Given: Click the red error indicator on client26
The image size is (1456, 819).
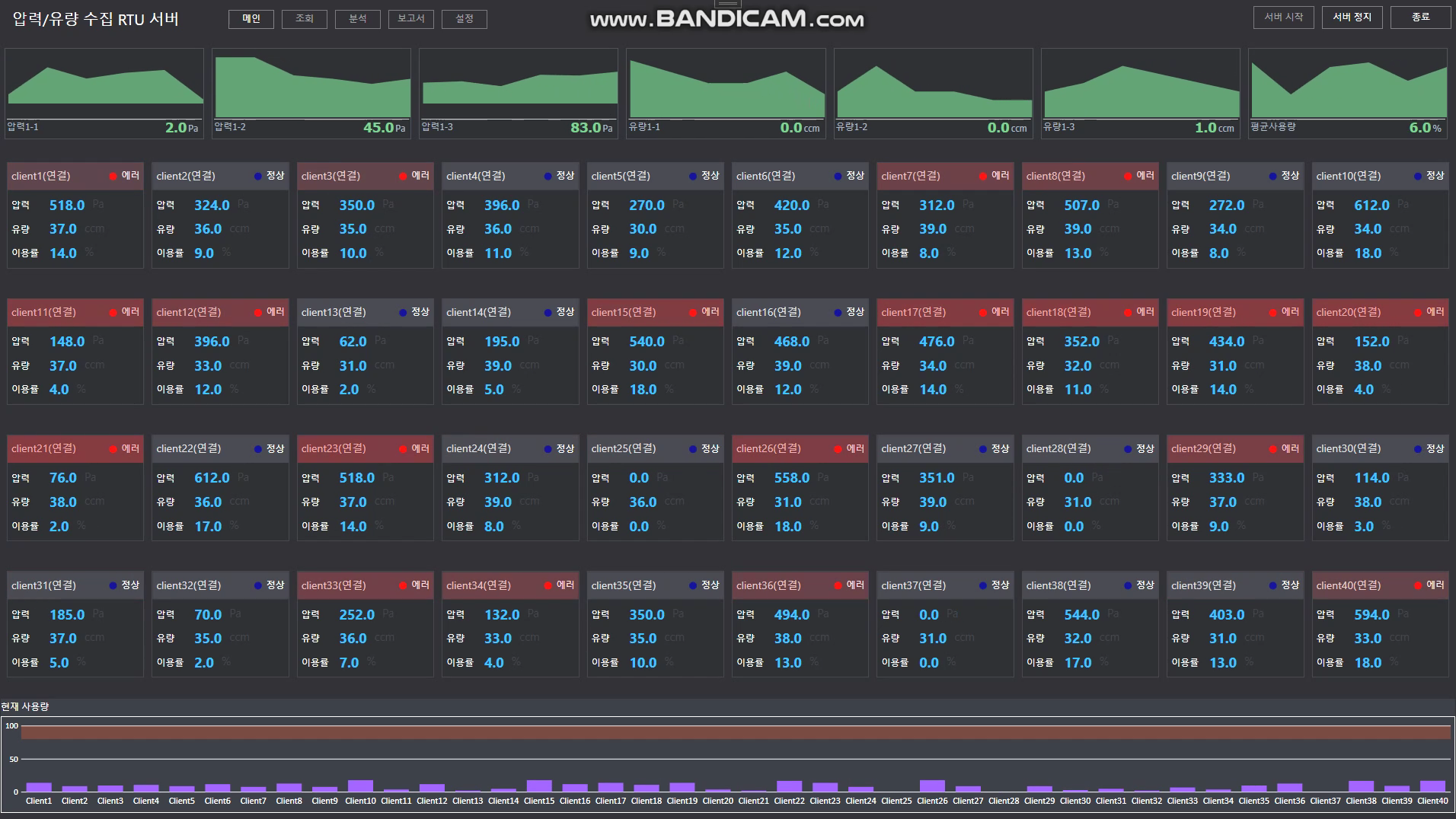Looking at the screenshot, I should coord(838,449).
